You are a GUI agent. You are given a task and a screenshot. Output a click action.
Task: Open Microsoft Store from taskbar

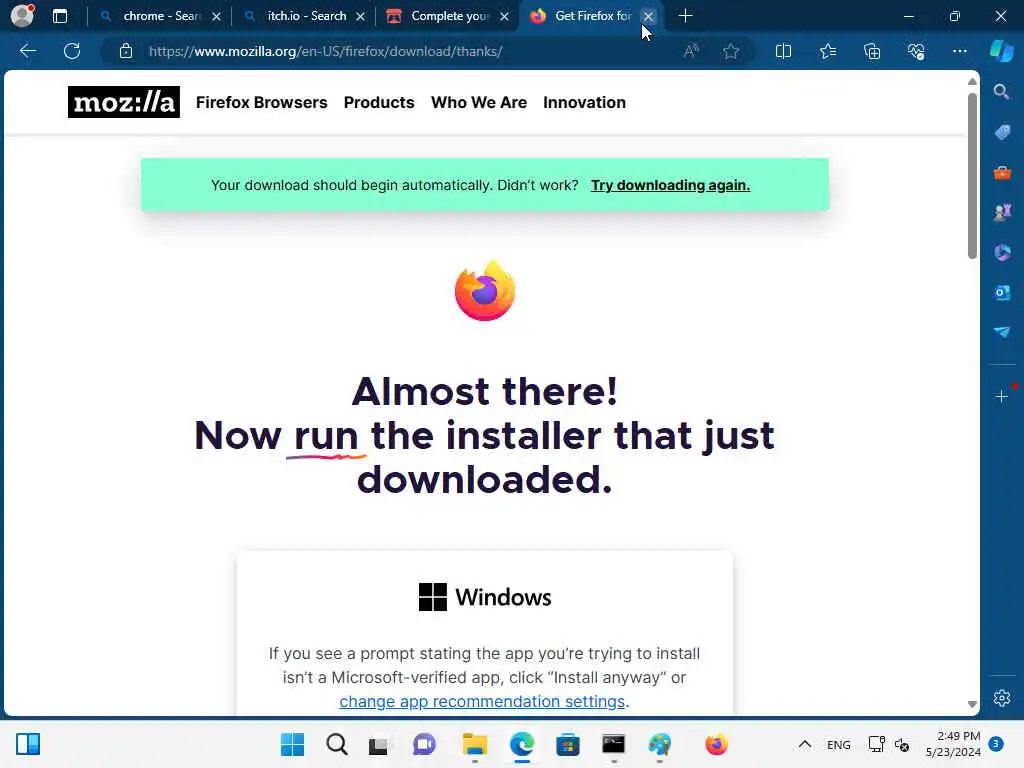(568, 744)
